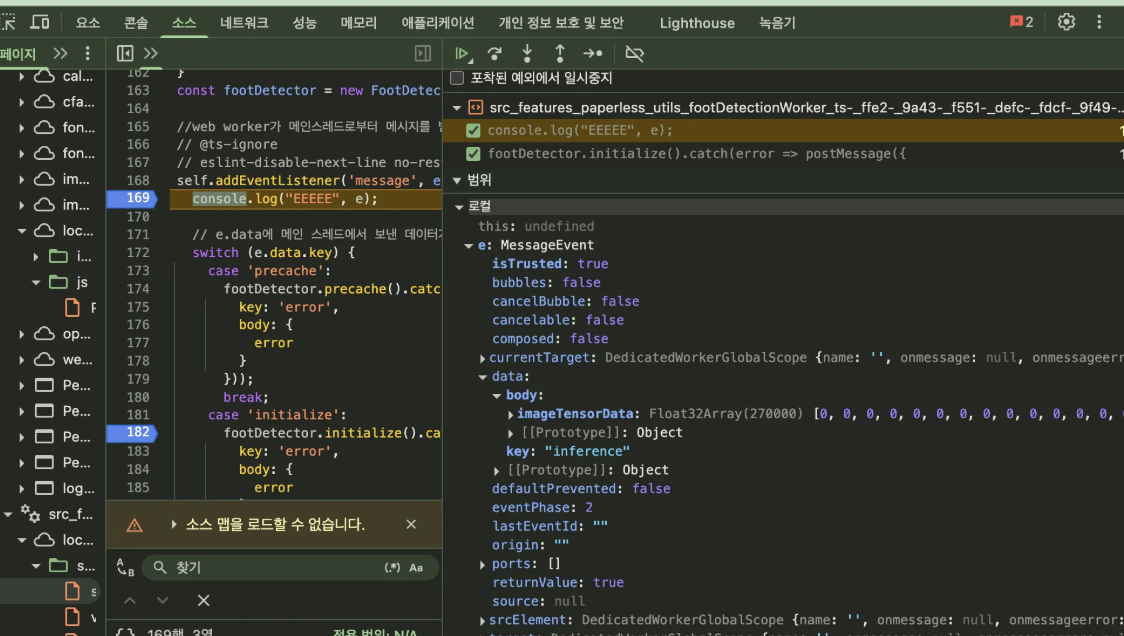Image resolution: width=1124 pixels, height=636 pixels.
Task: Toggle the device toolbar icon
Action: (40, 22)
